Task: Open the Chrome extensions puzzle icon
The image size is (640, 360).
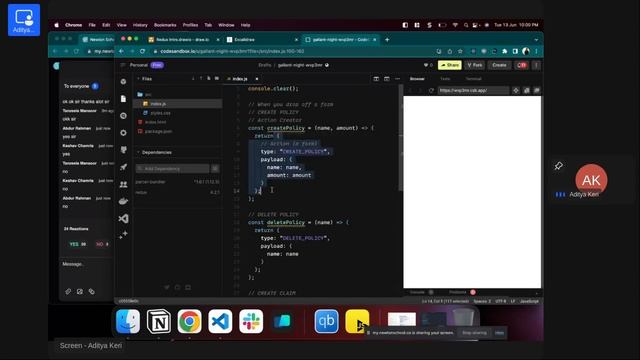Action: pos(505,51)
